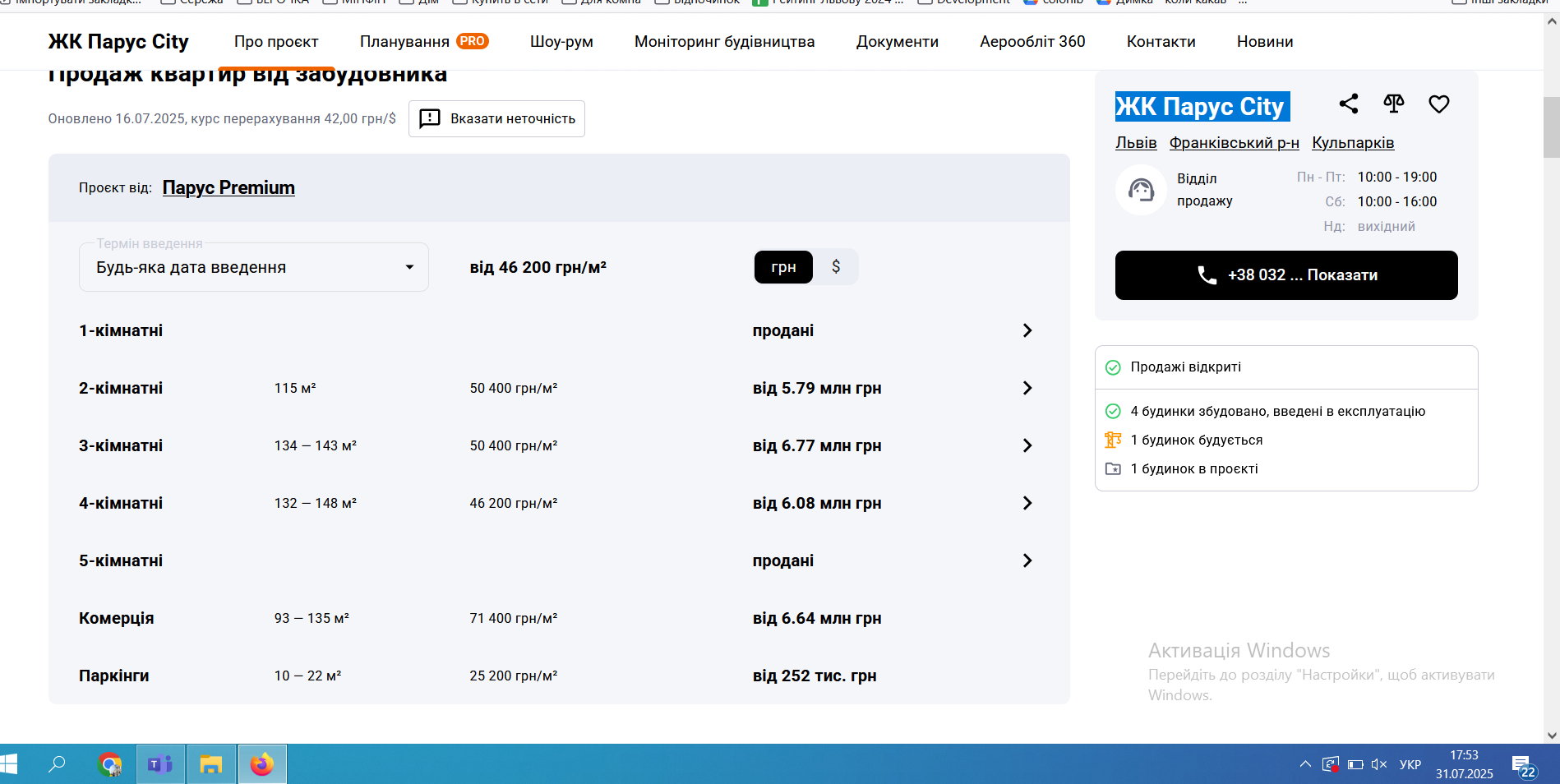Click the від 6.77 млн грн price
The width and height of the screenshot is (1560, 784).
[x=817, y=445]
